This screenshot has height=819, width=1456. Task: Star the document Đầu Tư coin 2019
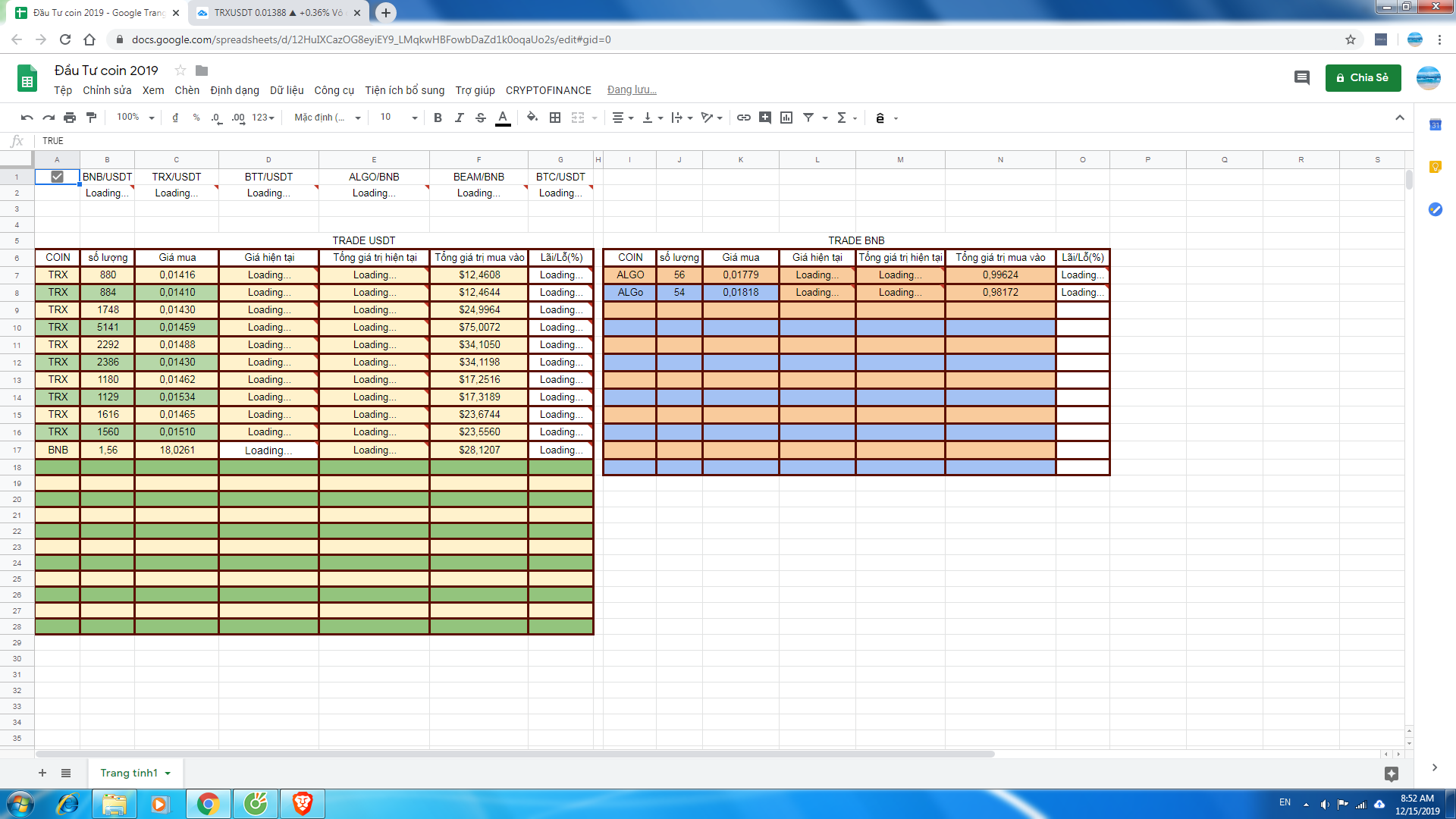(x=180, y=71)
